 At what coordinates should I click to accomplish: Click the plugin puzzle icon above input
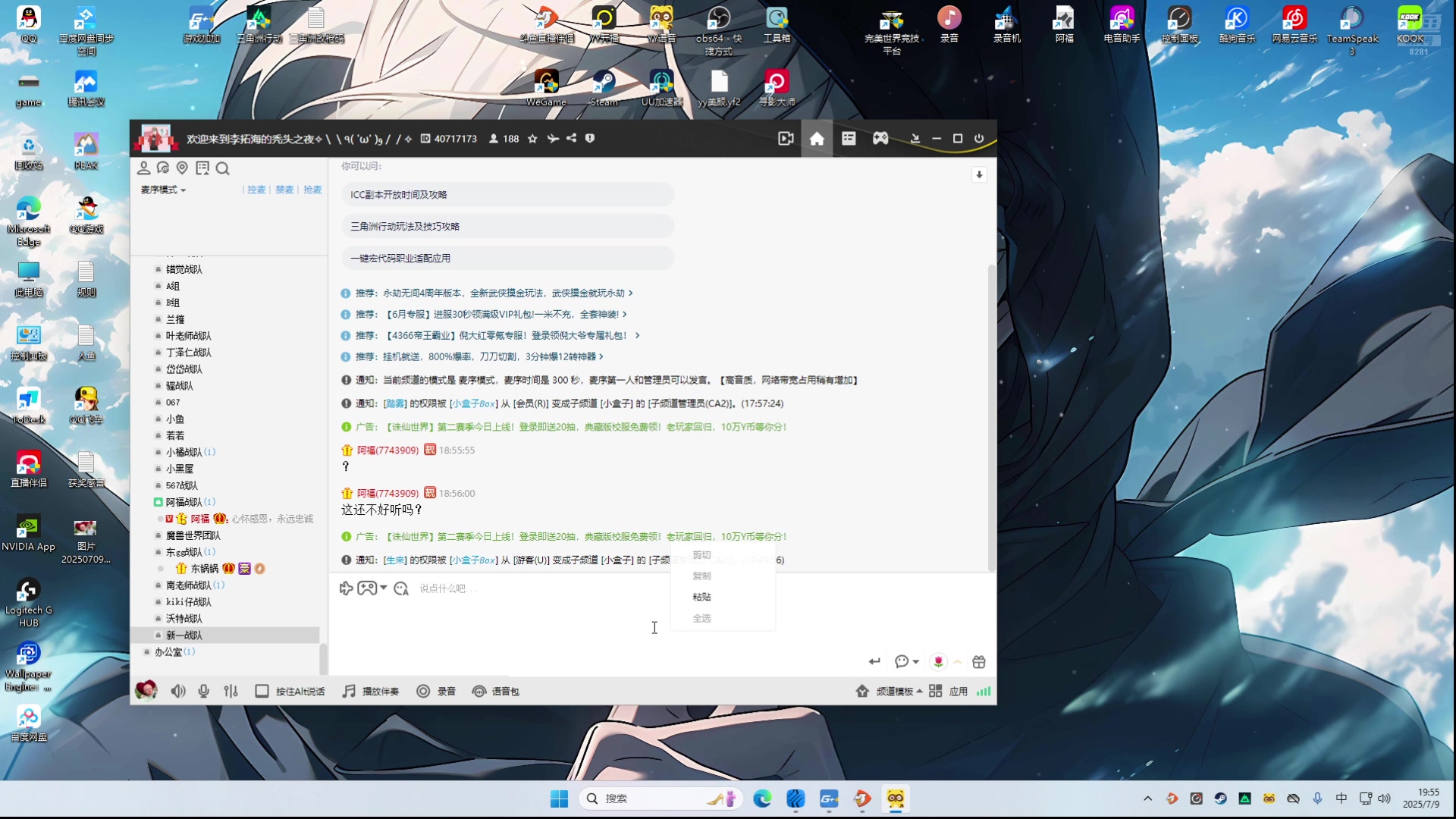346,588
